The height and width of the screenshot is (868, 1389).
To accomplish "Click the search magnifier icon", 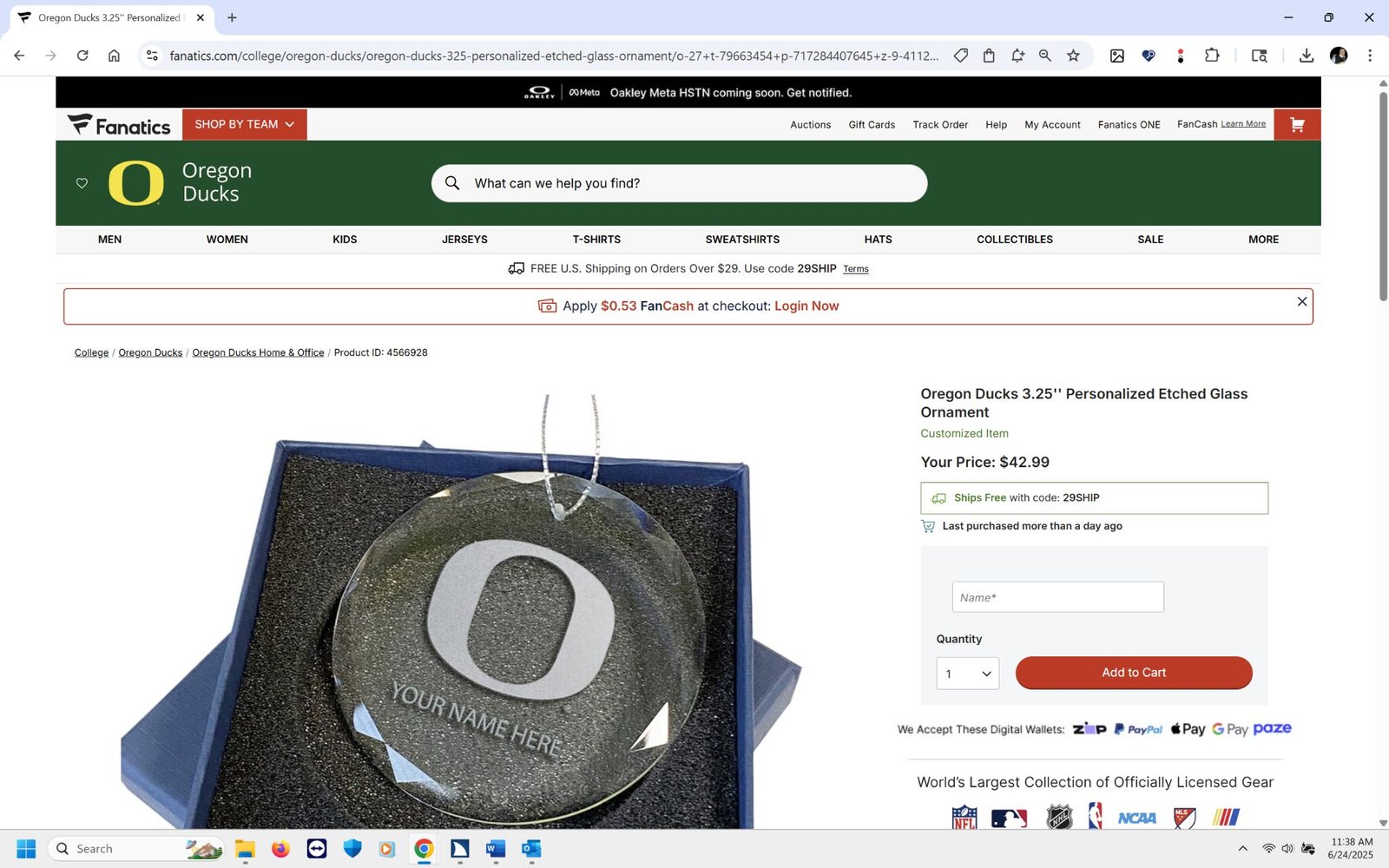I will (x=452, y=183).
